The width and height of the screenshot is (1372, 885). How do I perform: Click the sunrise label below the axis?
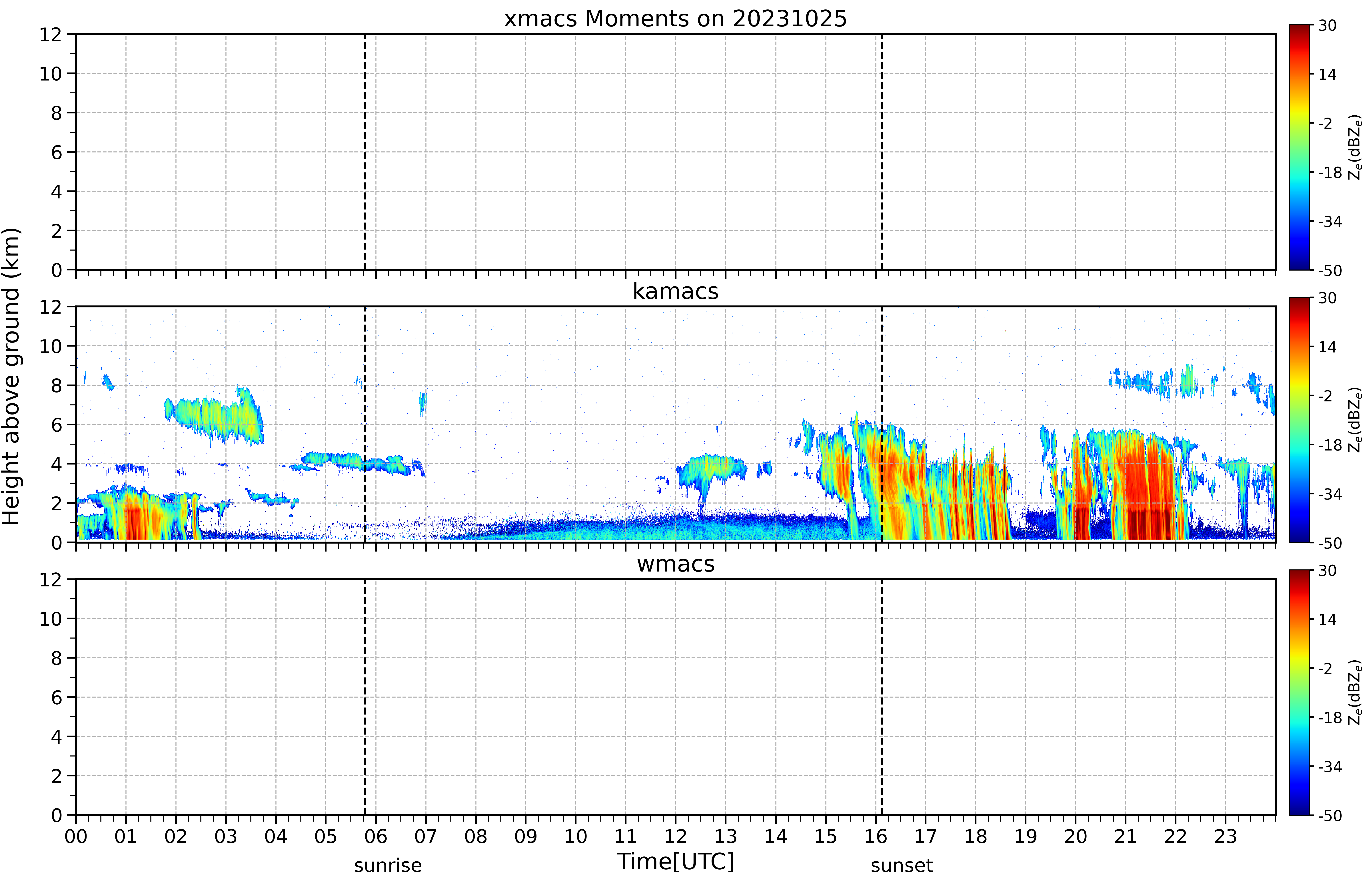click(388, 865)
